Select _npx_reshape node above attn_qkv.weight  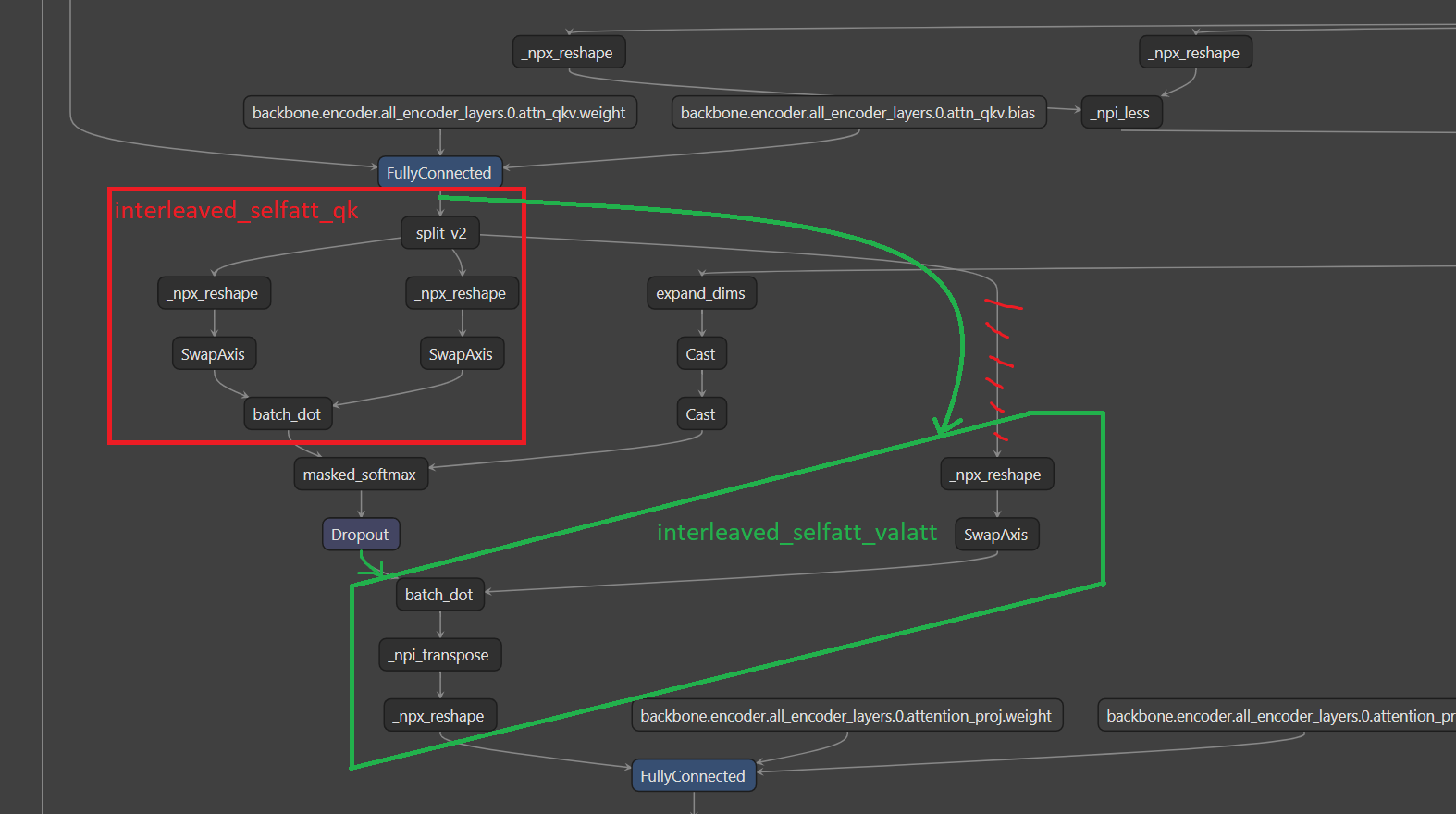(569, 53)
